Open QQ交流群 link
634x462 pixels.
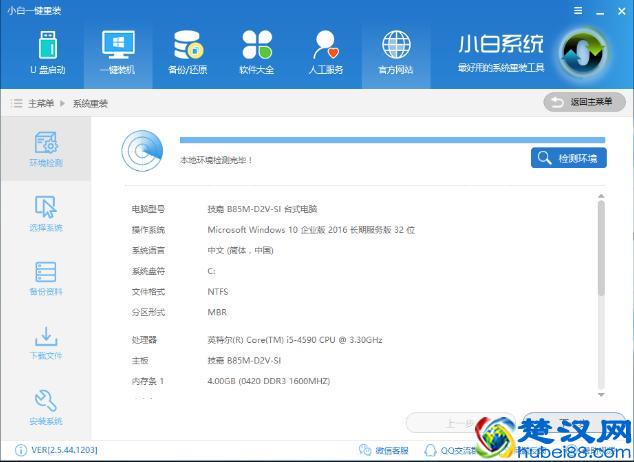click(x=450, y=450)
